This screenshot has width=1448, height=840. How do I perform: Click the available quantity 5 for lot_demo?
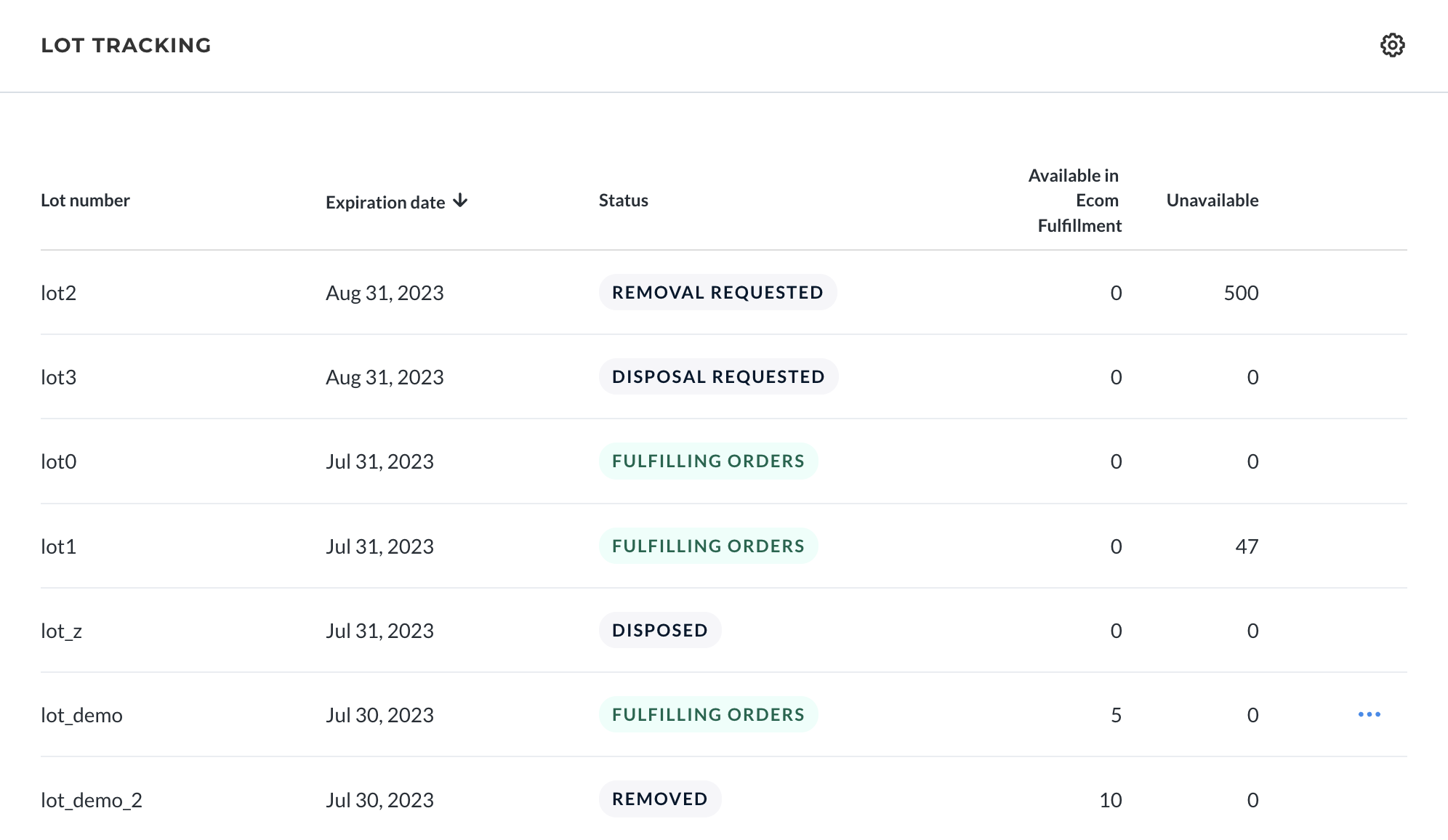pyautogui.click(x=1116, y=714)
